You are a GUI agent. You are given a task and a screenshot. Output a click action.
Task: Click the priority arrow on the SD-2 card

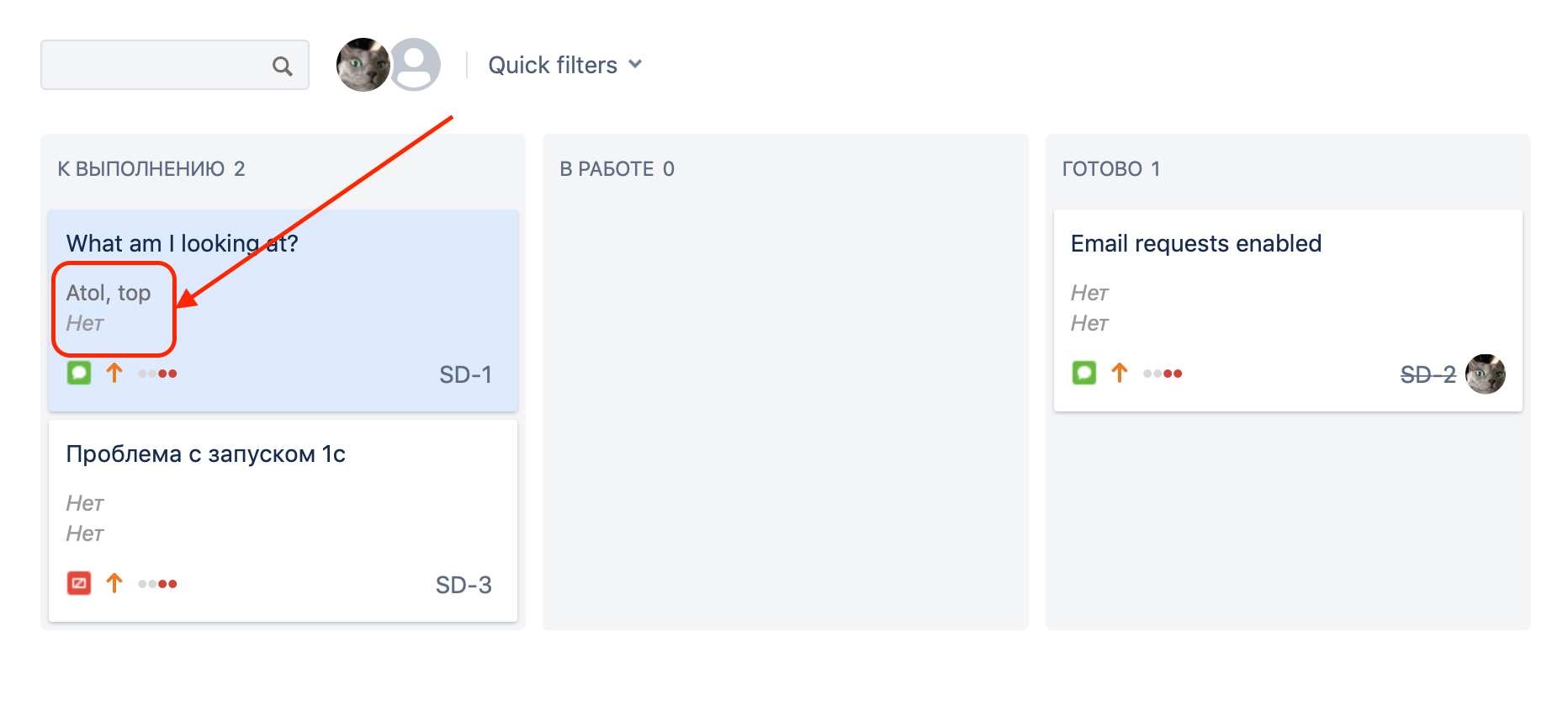point(1120,373)
